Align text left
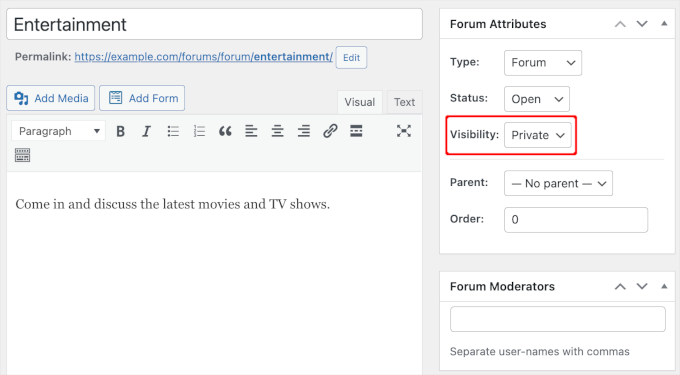680x375 pixels. [x=251, y=131]
